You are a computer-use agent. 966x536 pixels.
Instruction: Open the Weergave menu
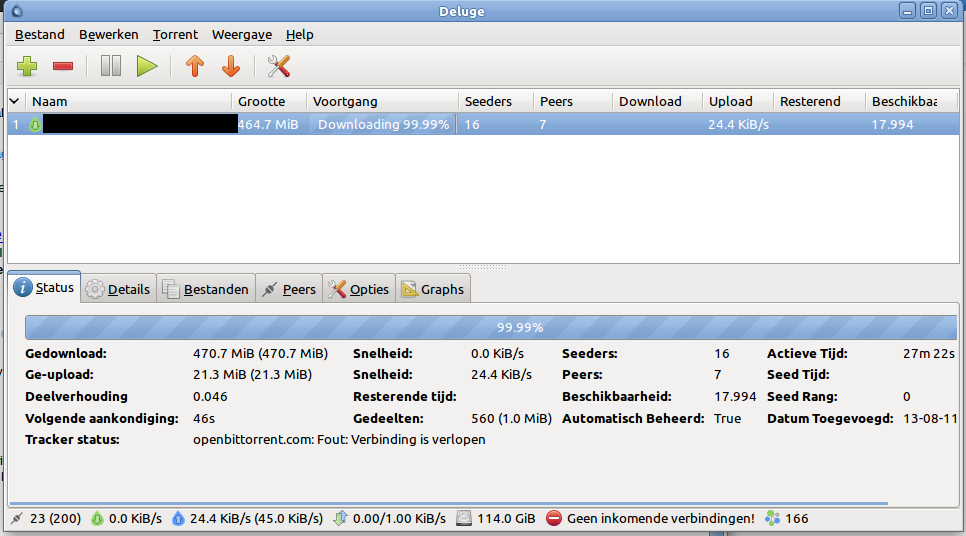point(242,35)
